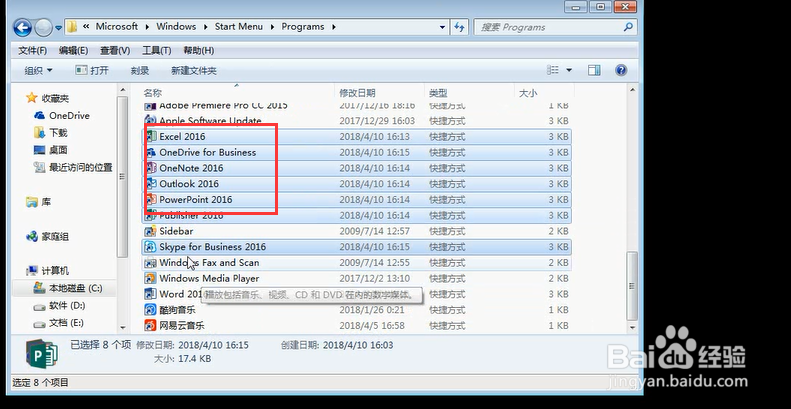Toggle the preview pane icon
791x409 pixels.
click(594, 70)
